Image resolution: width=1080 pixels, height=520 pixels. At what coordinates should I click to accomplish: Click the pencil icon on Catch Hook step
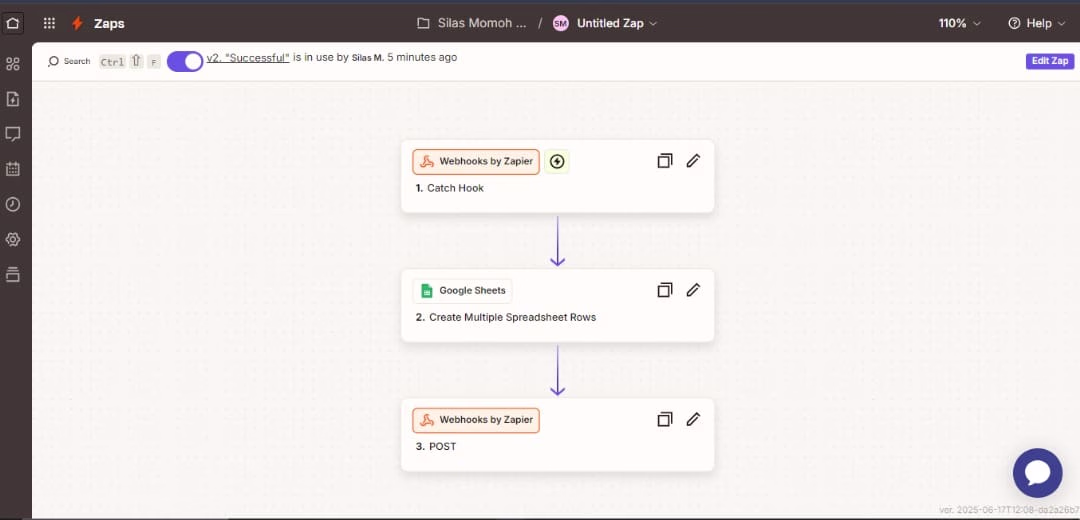[x=693, y=161]
